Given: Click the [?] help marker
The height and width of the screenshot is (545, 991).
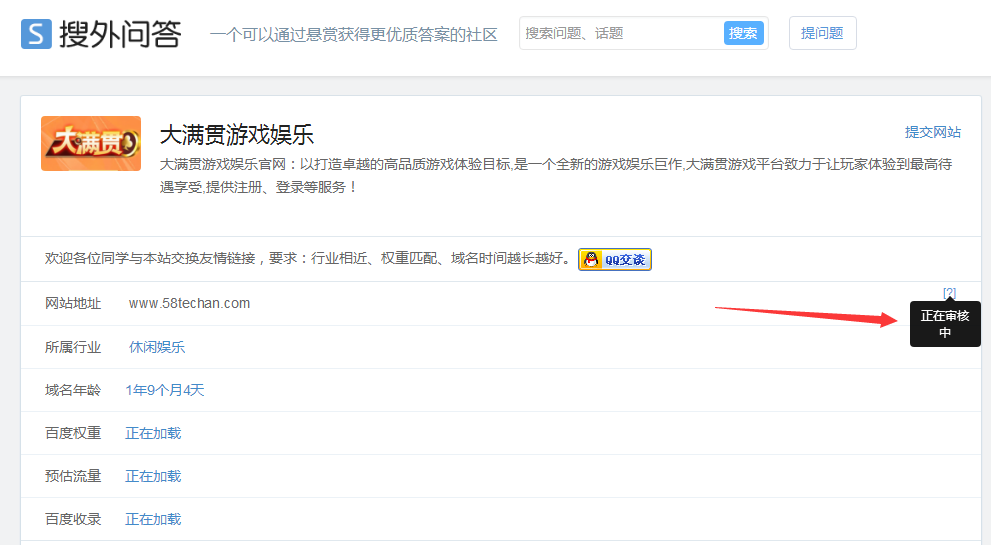Looking at the screenshot, I should [x=949, y=293].
